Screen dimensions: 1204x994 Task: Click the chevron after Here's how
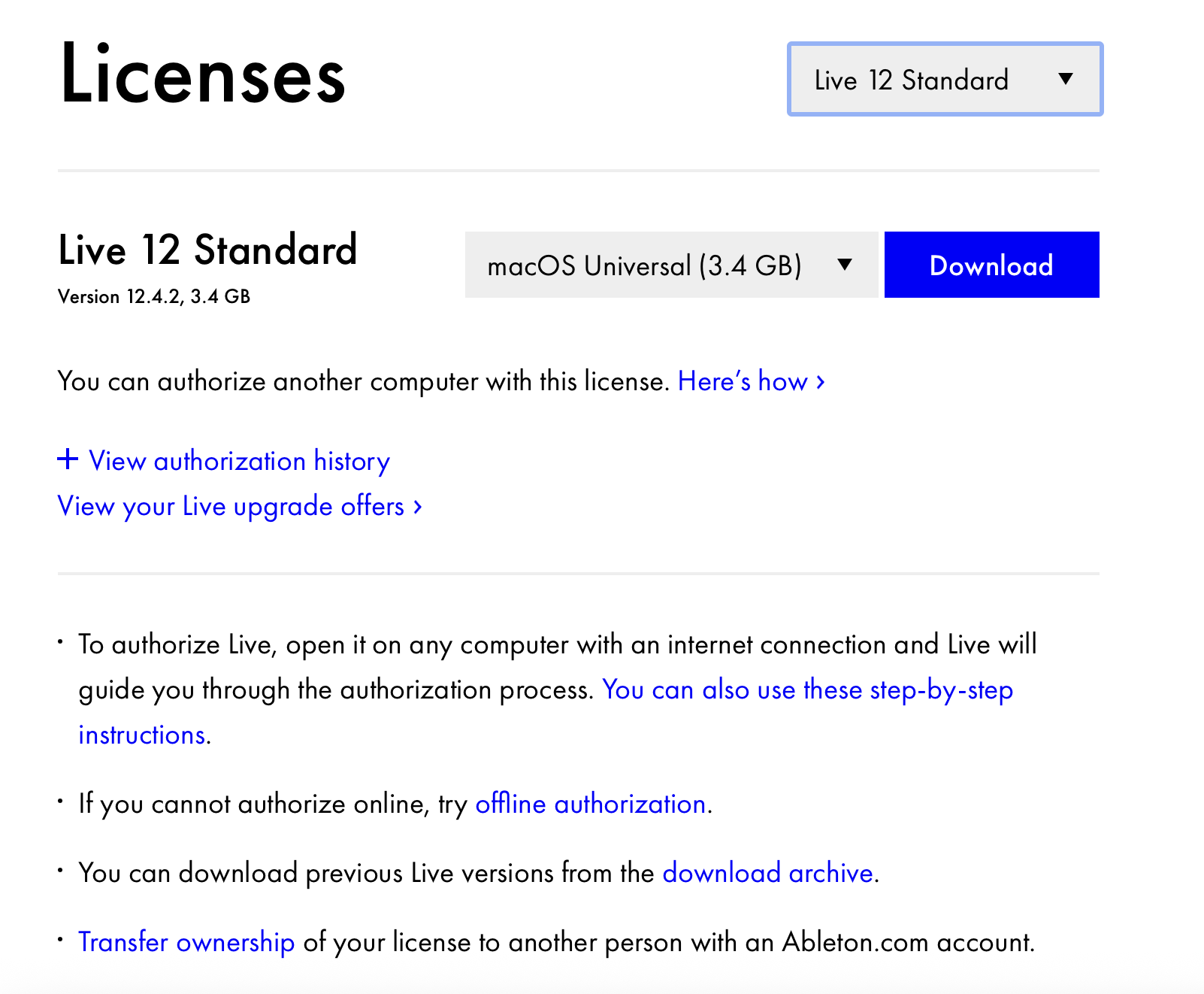pos(821,382)
